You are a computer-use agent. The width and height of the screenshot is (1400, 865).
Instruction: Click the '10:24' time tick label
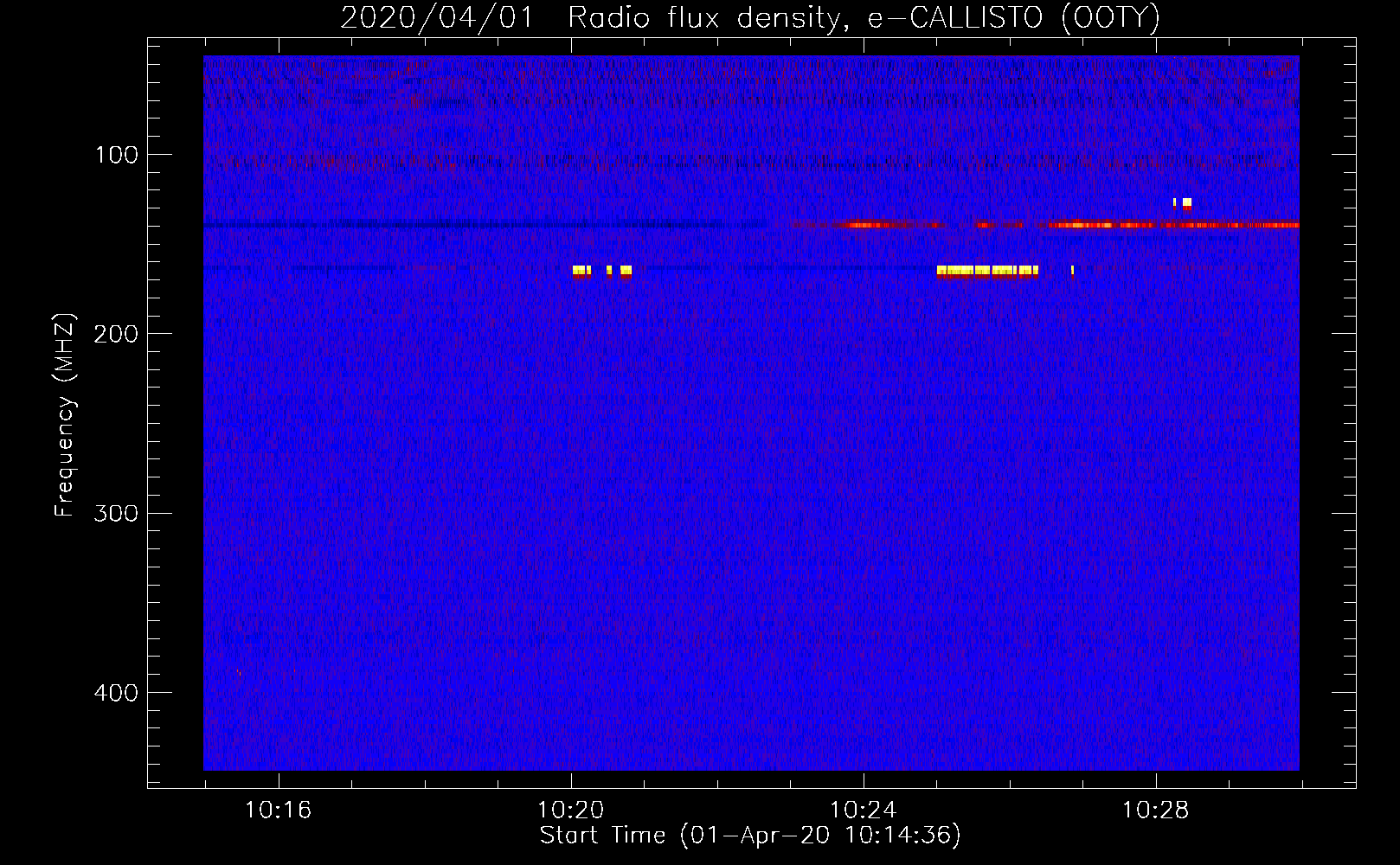tap(863, 810)
